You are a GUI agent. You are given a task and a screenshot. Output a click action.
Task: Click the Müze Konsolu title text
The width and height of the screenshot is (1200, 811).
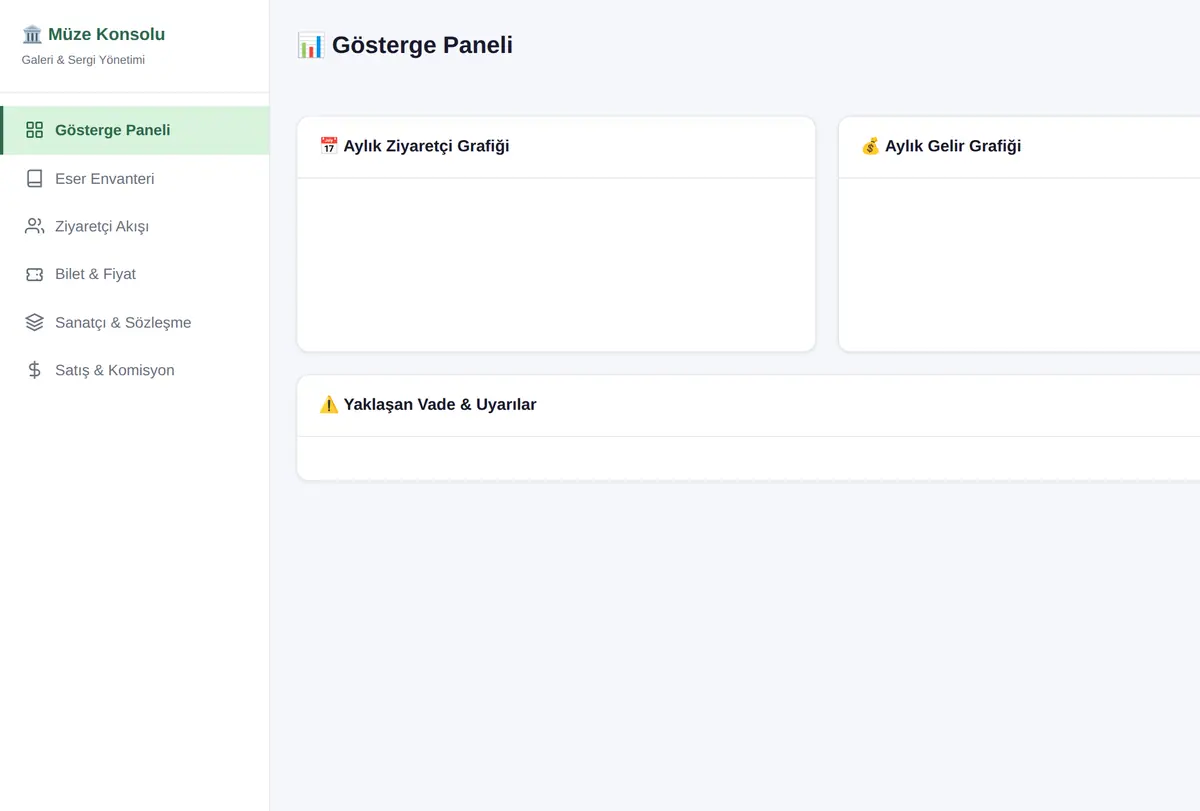click(106, 35)
